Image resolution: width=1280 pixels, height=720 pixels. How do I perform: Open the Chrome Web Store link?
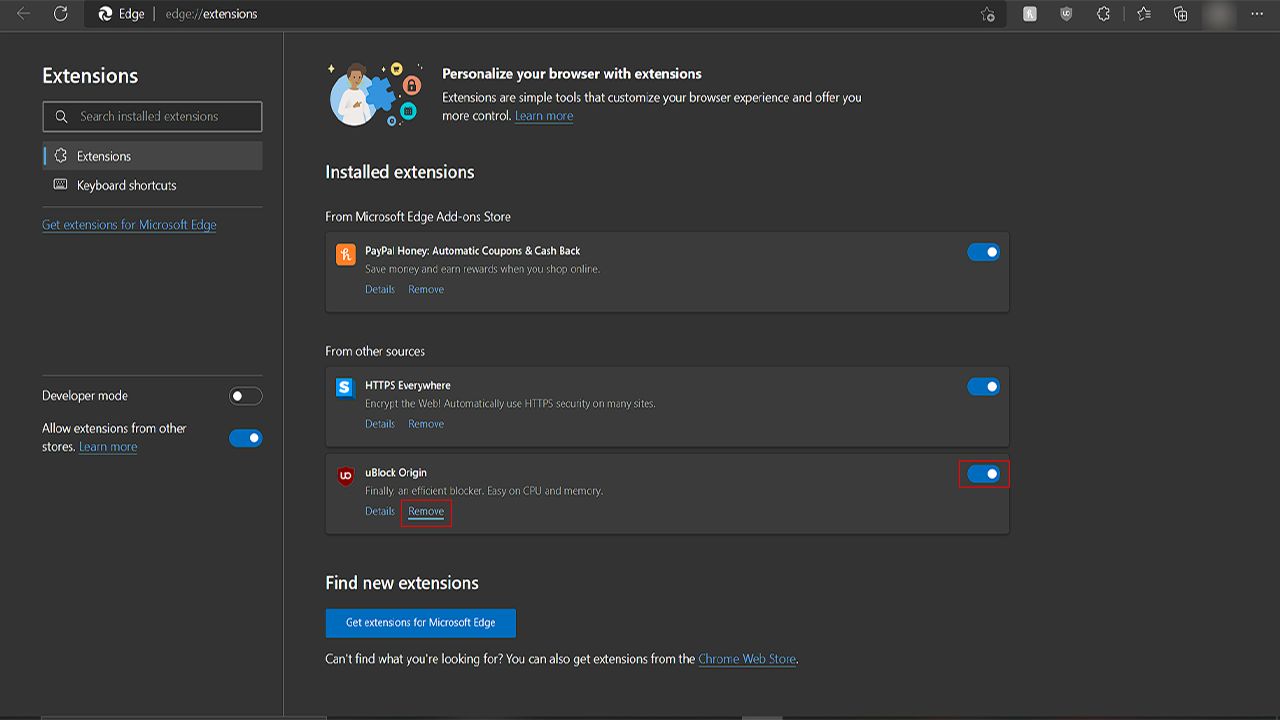click(747, 659)
